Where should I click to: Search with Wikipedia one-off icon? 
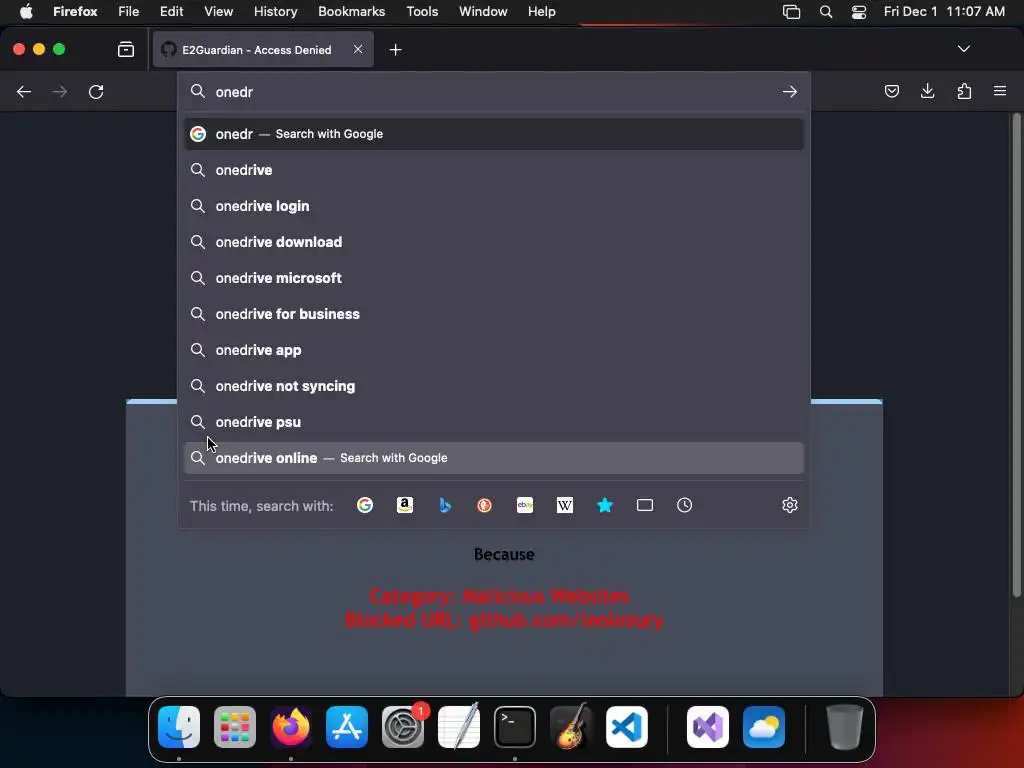tap(565, 505)
